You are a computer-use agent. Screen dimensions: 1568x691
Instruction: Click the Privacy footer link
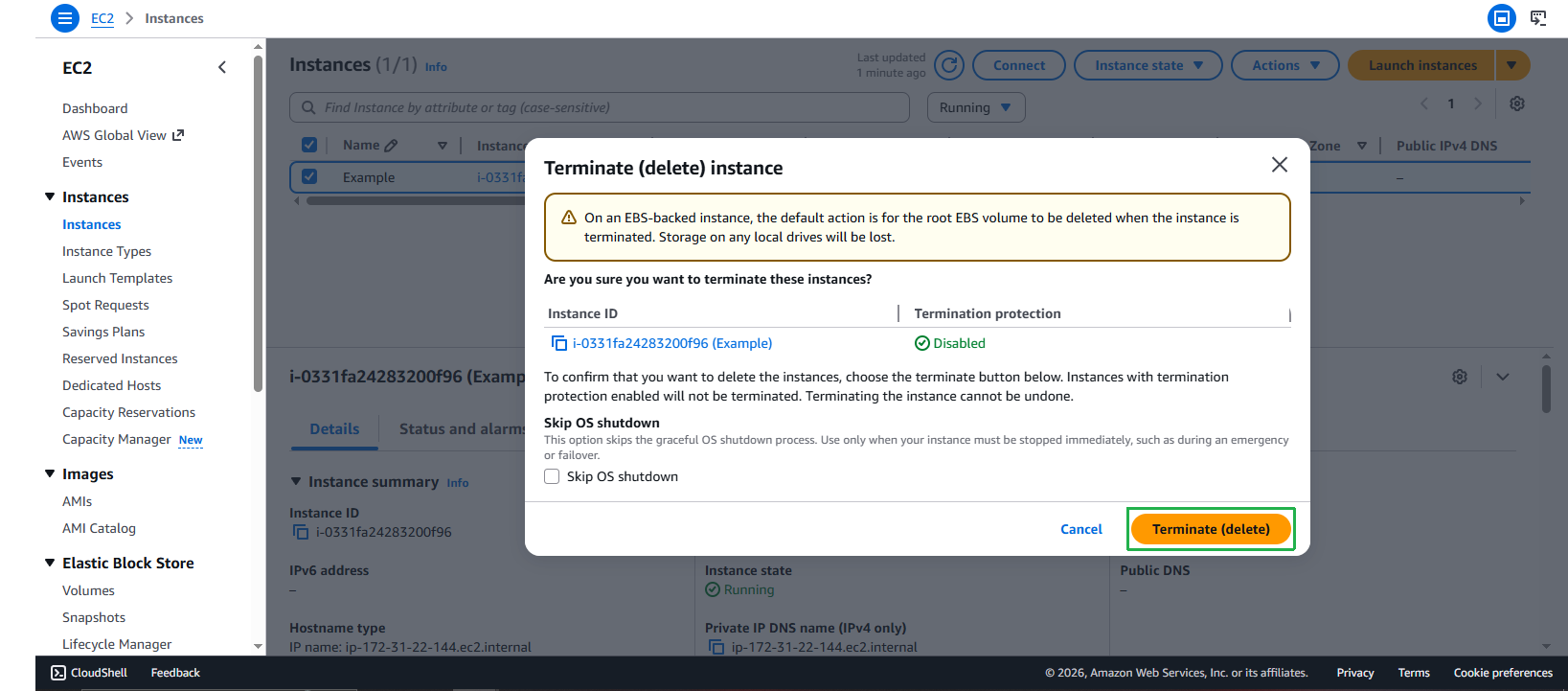(x=1355, y=673)
